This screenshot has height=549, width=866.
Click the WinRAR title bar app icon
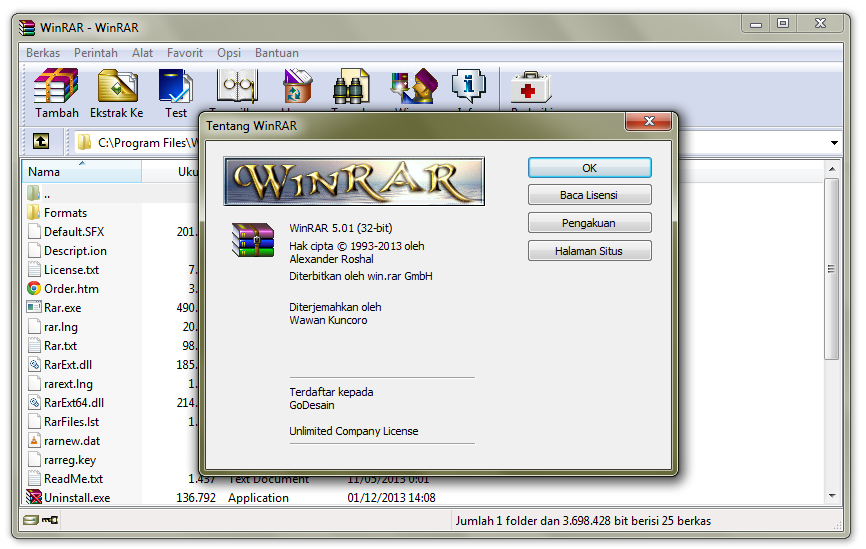click(27, 27)
